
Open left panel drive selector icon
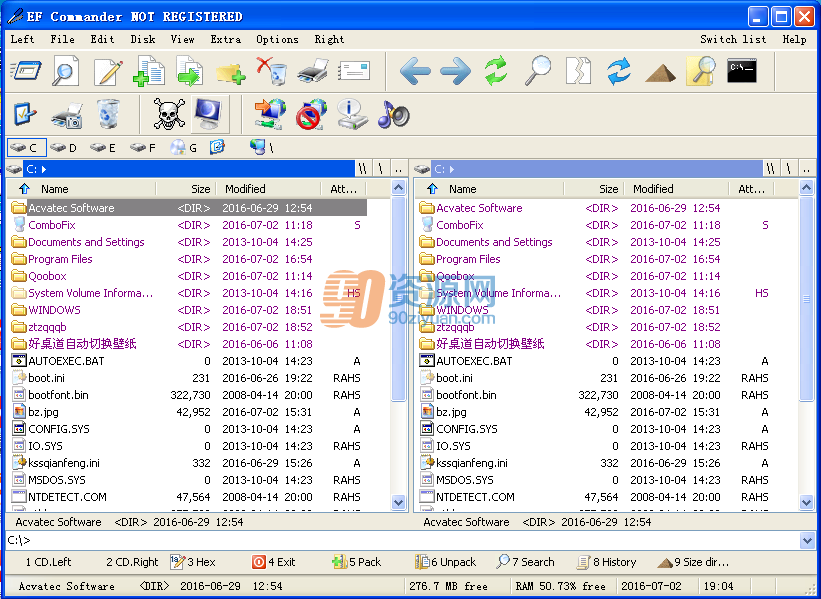[x=14, y=169]
